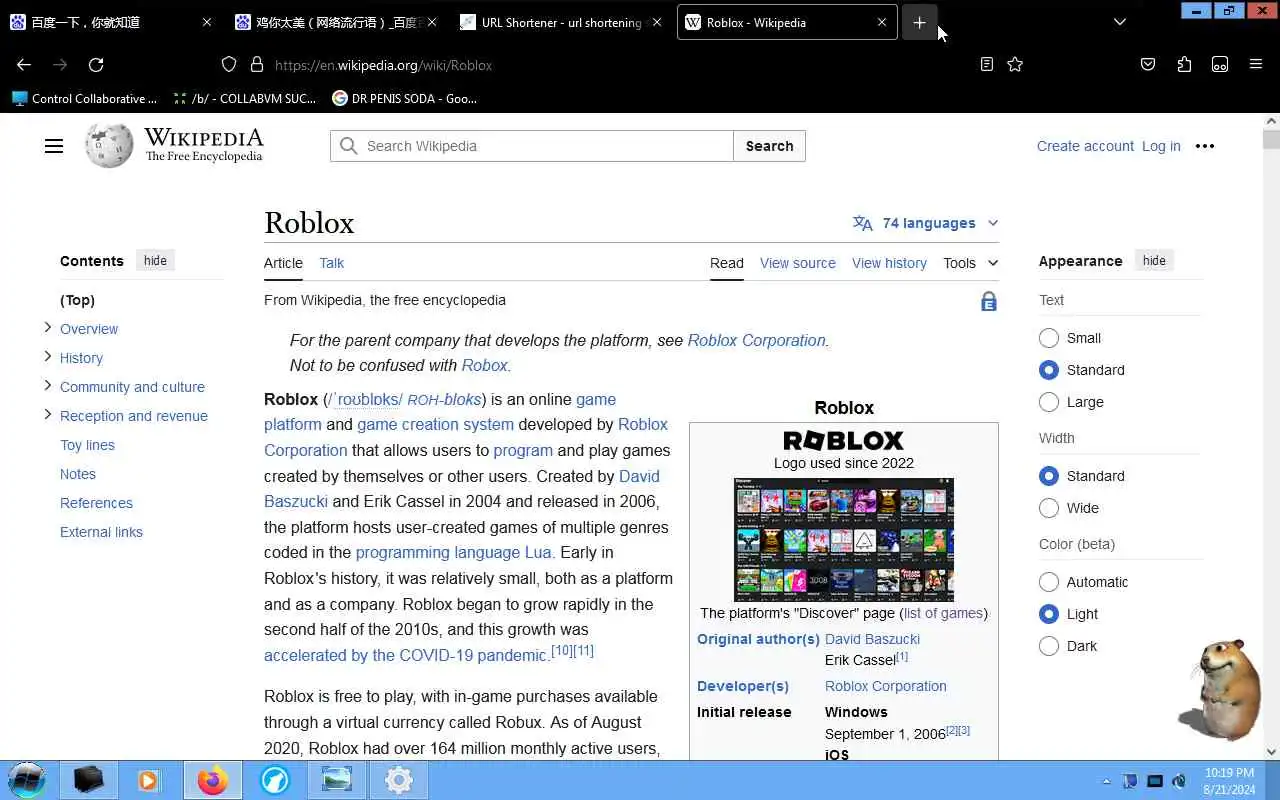This screenshot has height=800, width=1280.
Task: Close the URL Shortener tab
Action: click(657, 22)
